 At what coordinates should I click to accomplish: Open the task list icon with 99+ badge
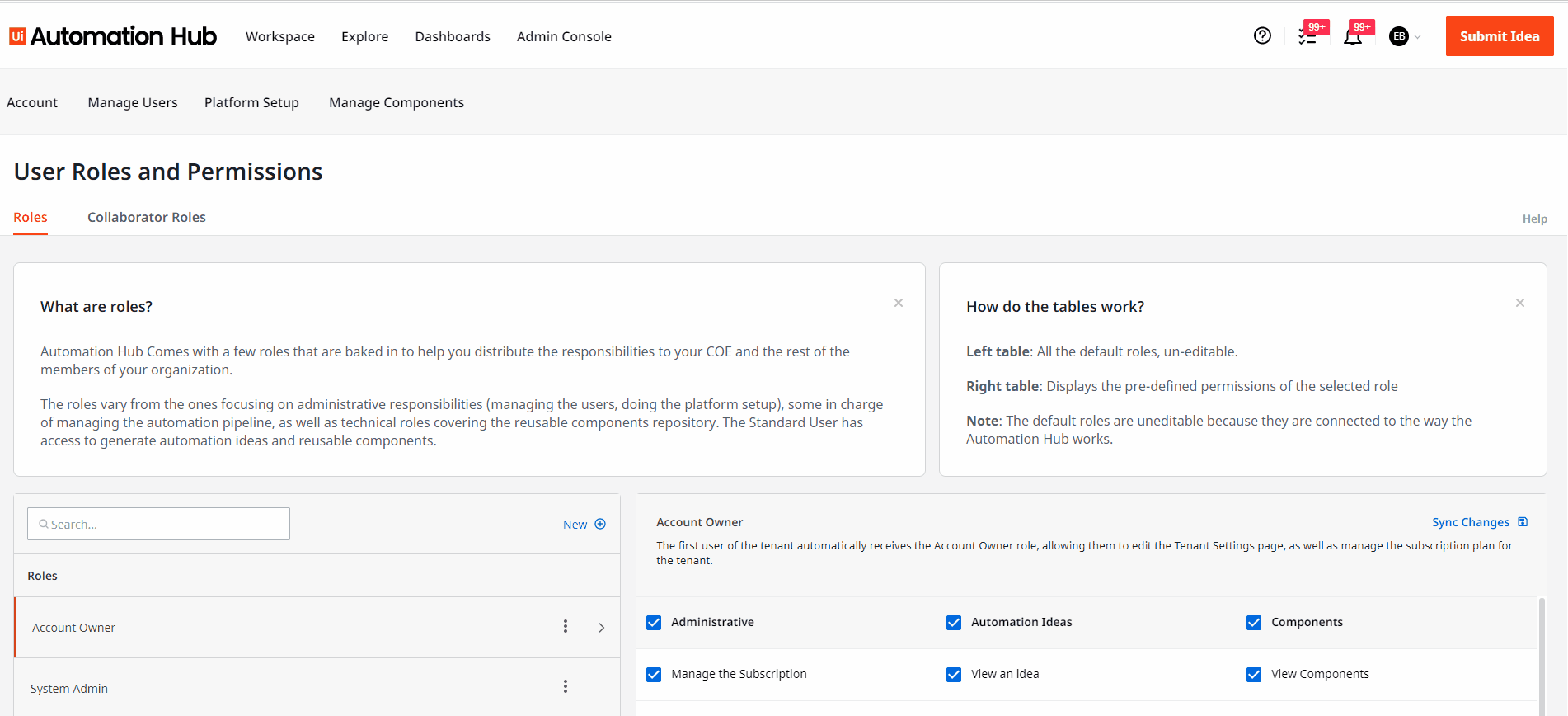1307,36
